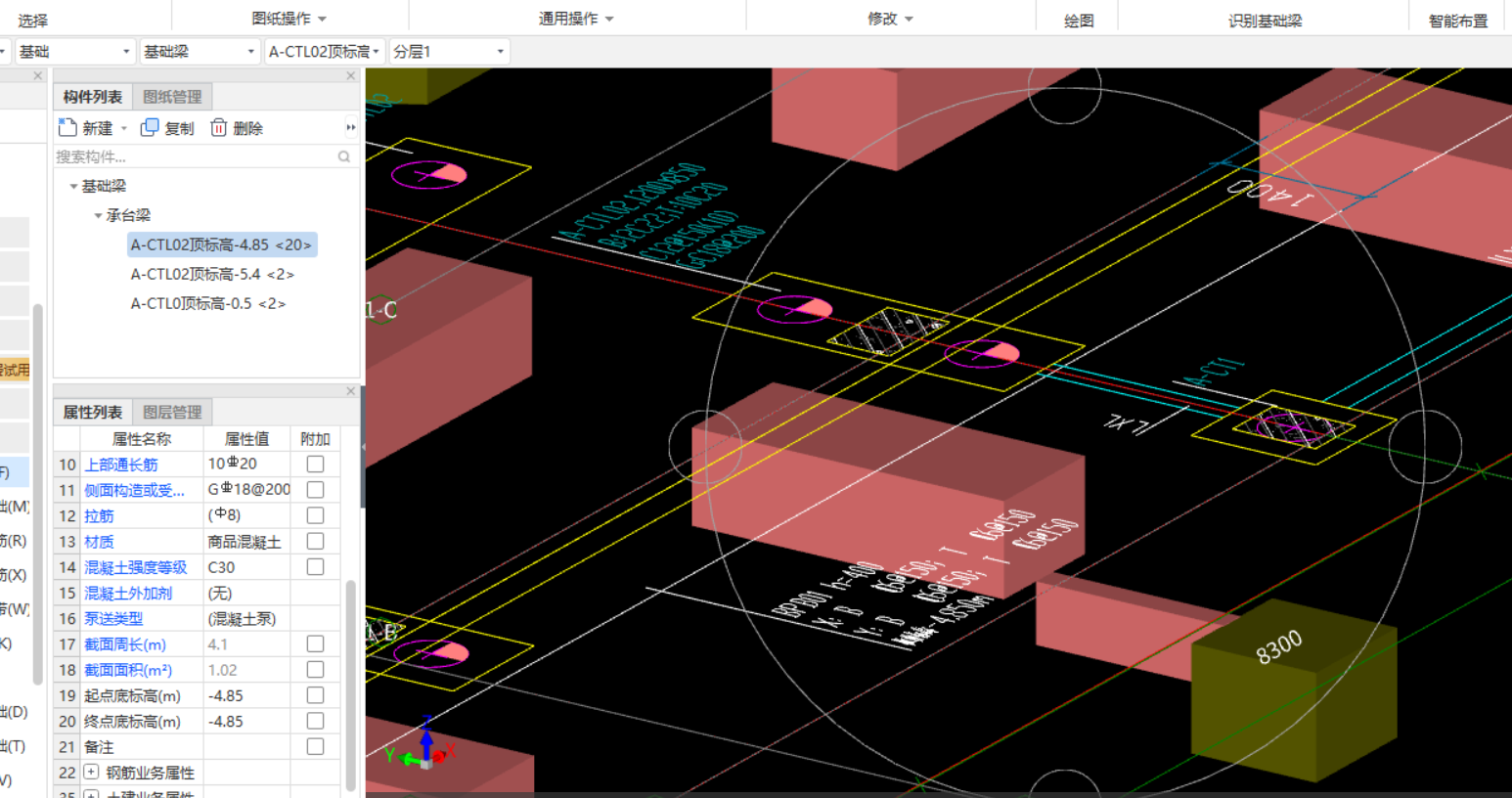Switch to the 属性列表 tab
Screen dimensions: 1512x798
pyautogui.click(x=93, y=413)
